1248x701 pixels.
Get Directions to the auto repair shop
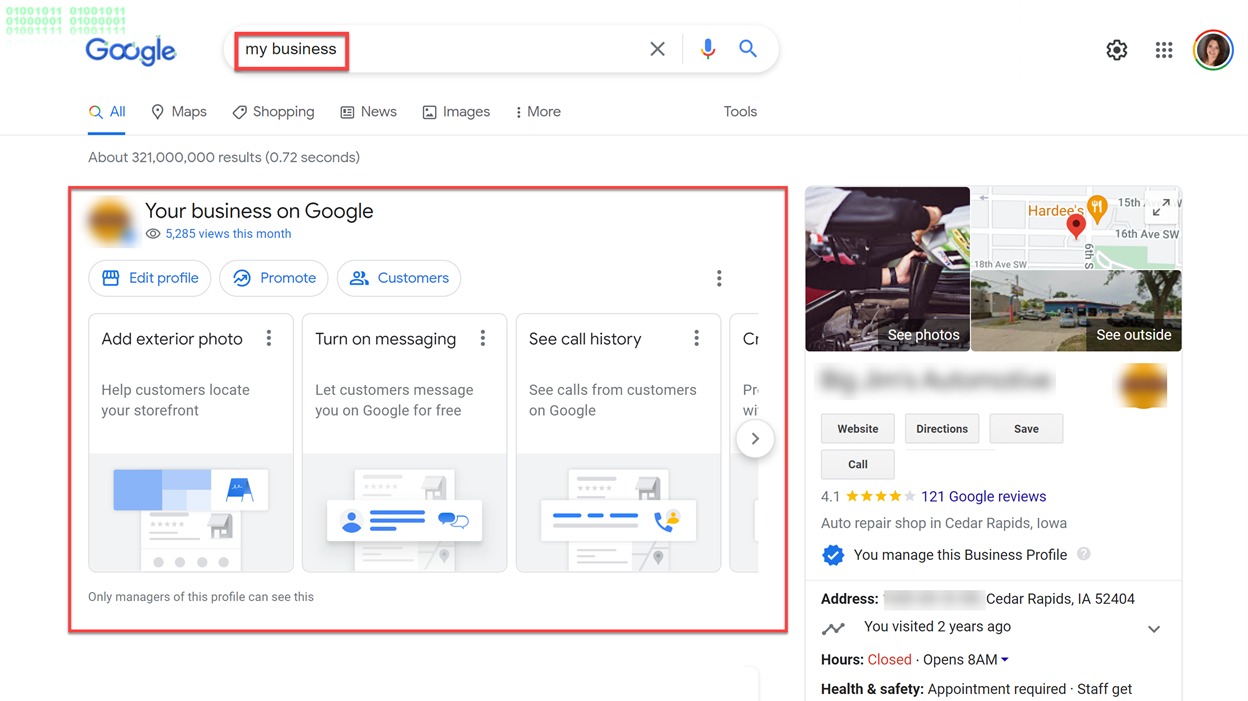(x=942, y=428)
